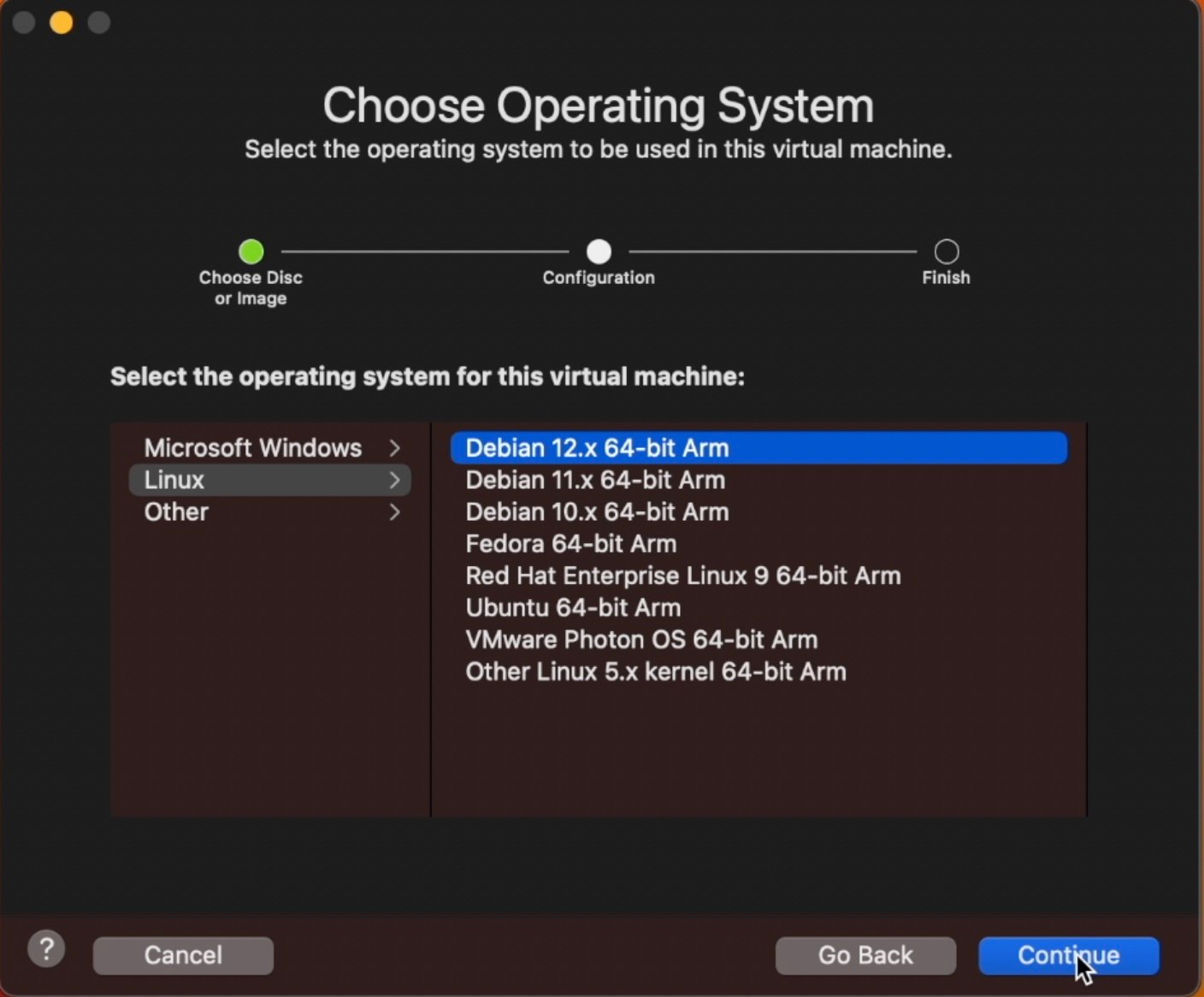Click the Cancel button

pos(183,955)
